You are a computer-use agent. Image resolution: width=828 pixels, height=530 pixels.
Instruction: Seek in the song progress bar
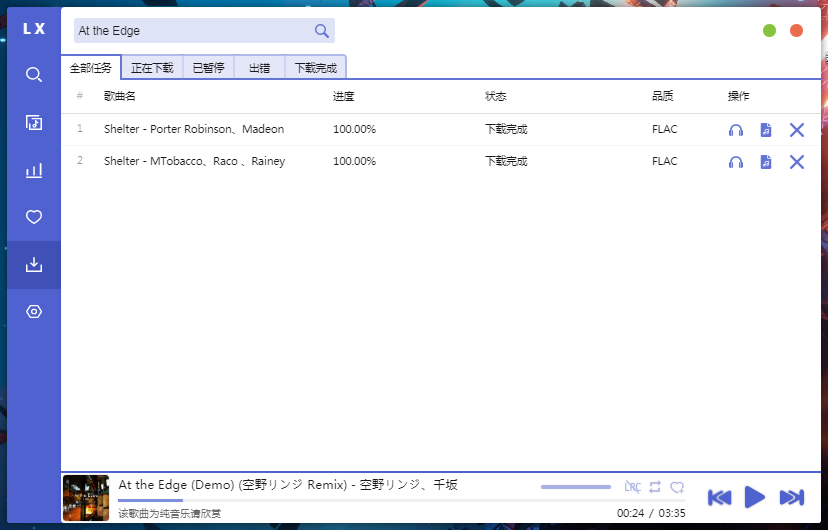pos(402,500)
